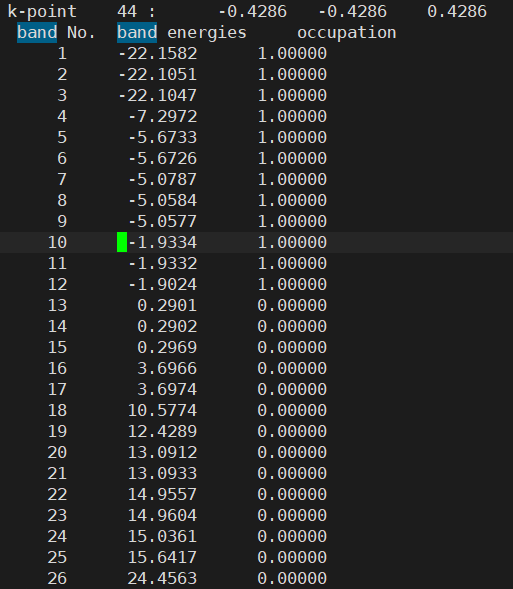Select the highlighted 'band' in 'band energies'
The height and width of the screenshot is (589, 513).
click(137, 32)
